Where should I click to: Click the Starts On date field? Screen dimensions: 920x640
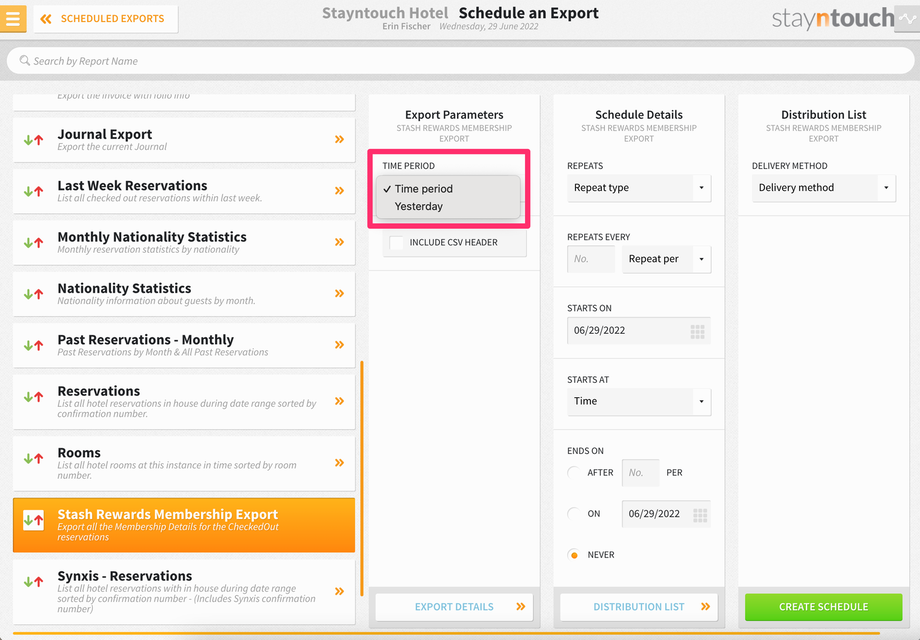[x=639, y=330]
